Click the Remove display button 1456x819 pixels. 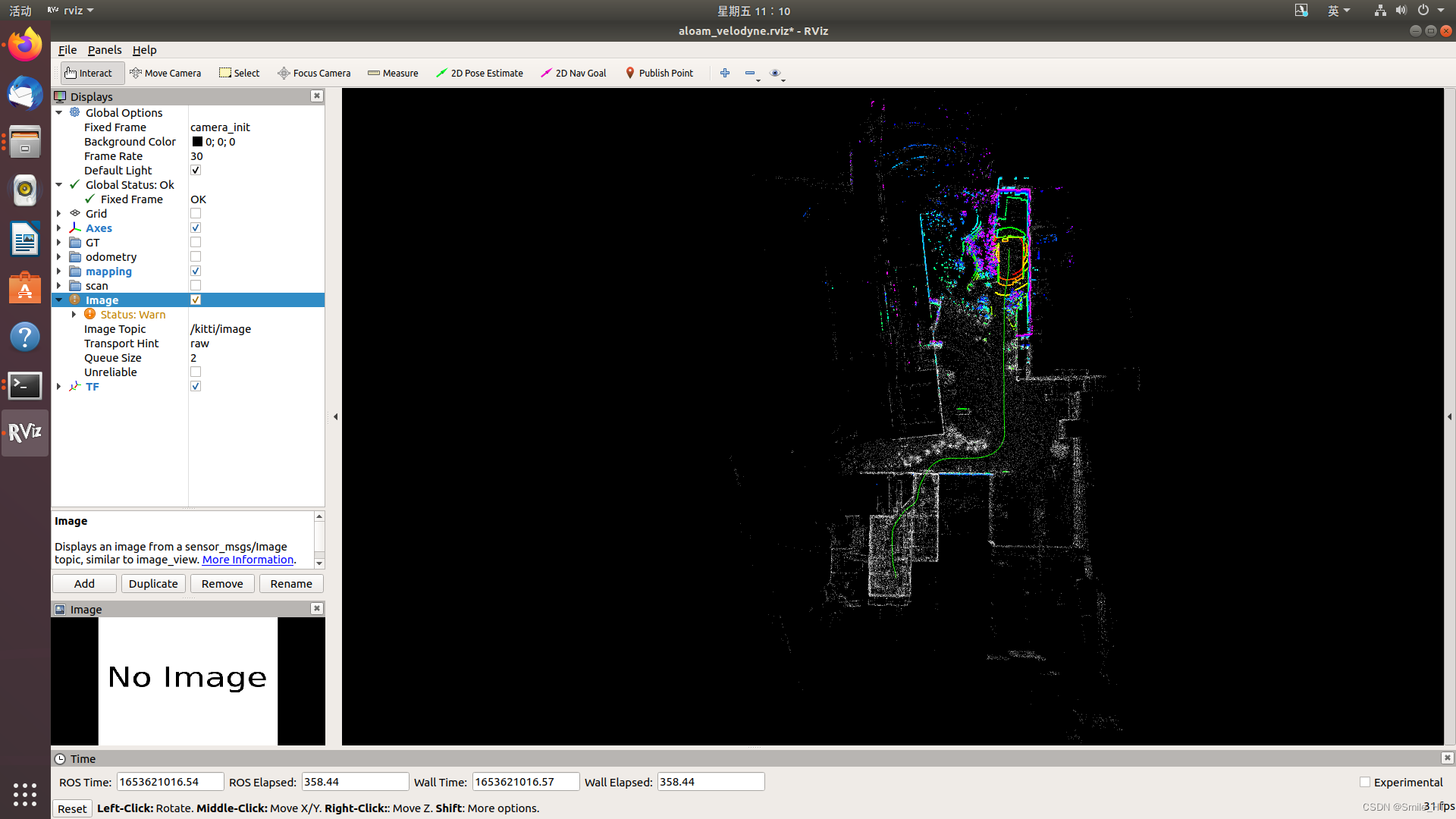(x=222, y=584)
